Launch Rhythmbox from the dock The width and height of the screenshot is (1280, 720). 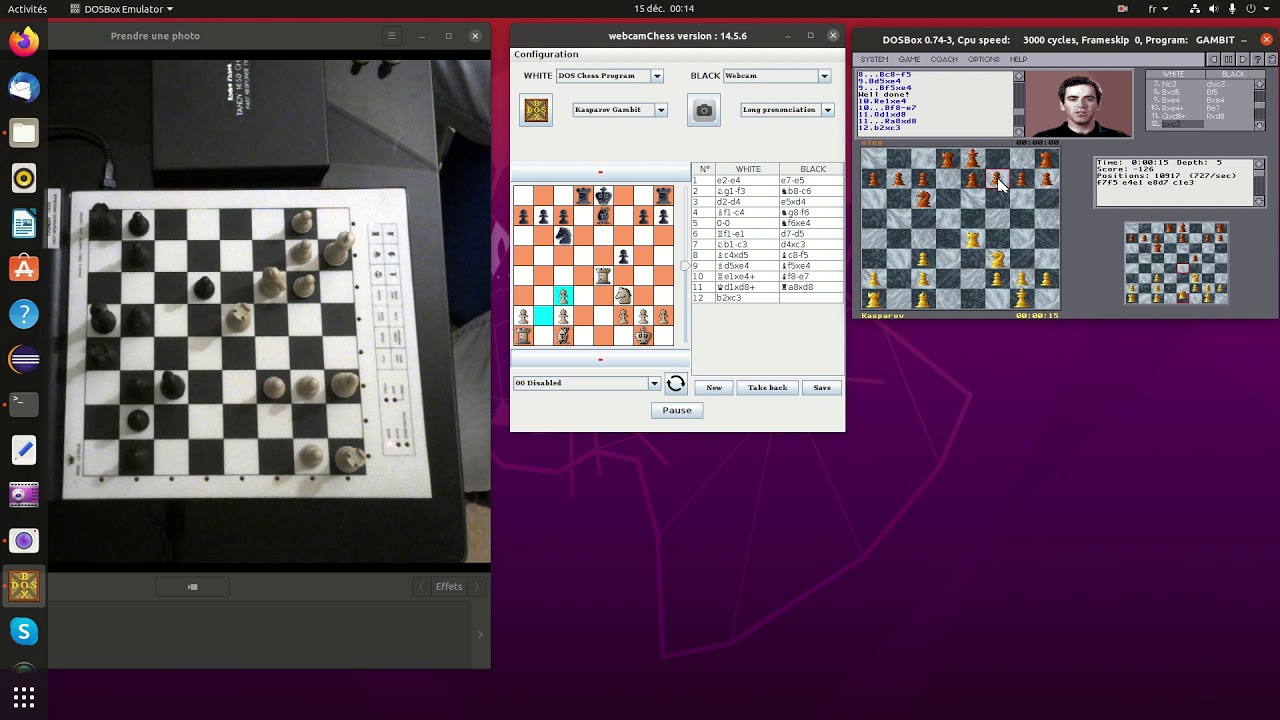[x=24, y=179]
